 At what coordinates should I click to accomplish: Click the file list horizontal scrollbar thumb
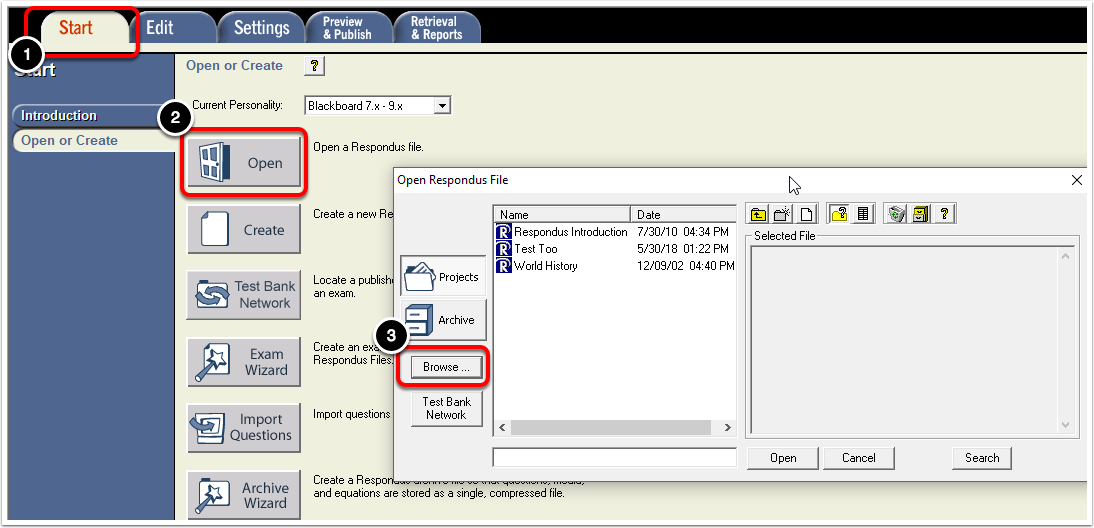coord(610,427)
